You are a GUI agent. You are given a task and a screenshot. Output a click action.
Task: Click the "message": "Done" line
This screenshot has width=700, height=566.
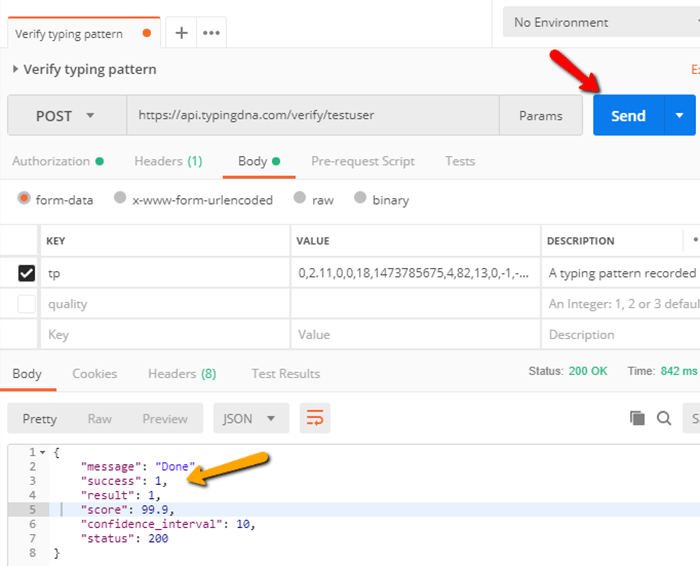pos(138,466)
